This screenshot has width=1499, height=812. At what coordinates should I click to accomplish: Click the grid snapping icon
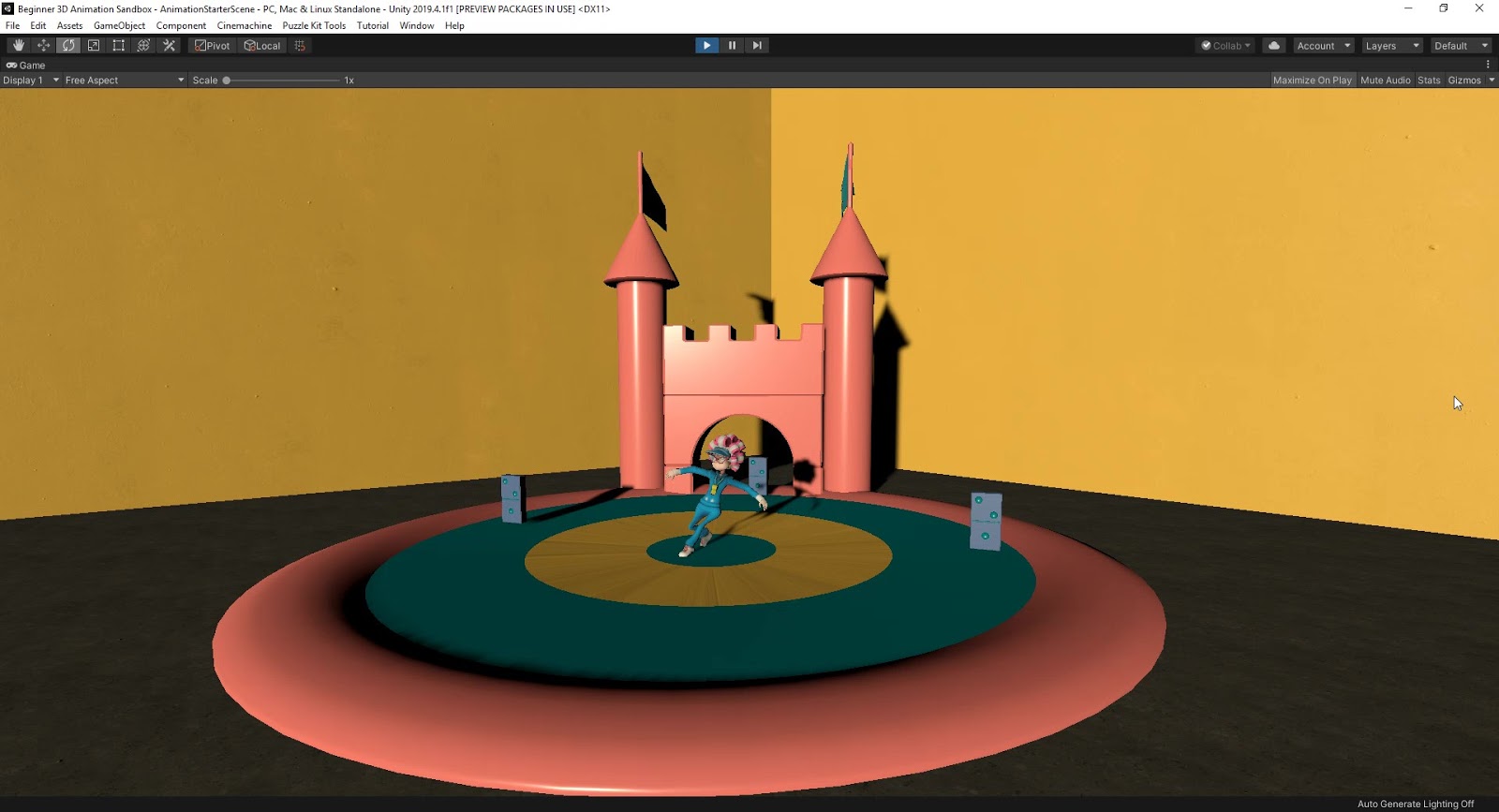[x=300, y=45]
